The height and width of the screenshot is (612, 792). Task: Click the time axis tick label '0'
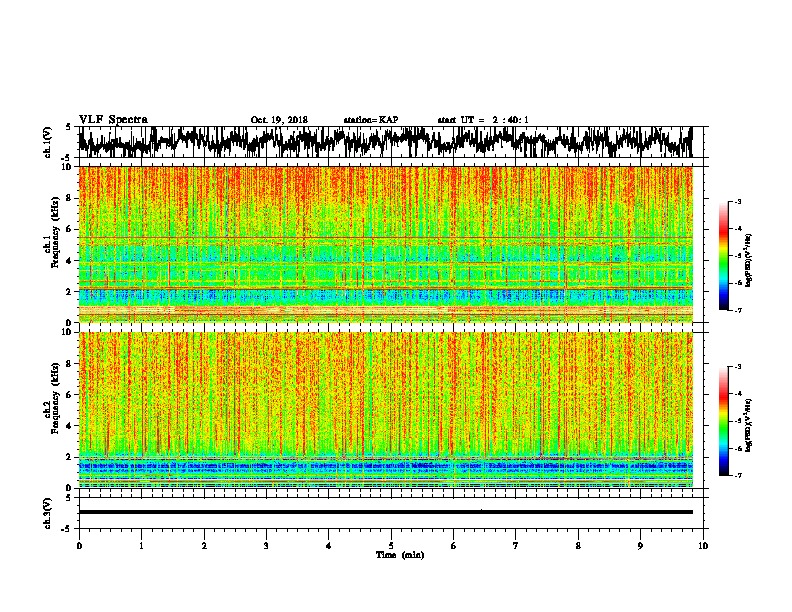point(79,546)
